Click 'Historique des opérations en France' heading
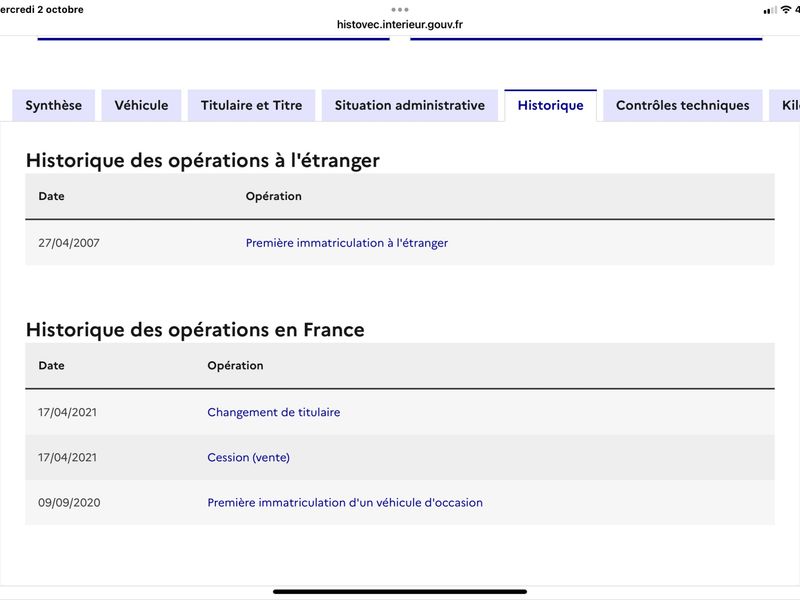The width and height of the screenshot is (800, 600). click(x=195, y=330)
